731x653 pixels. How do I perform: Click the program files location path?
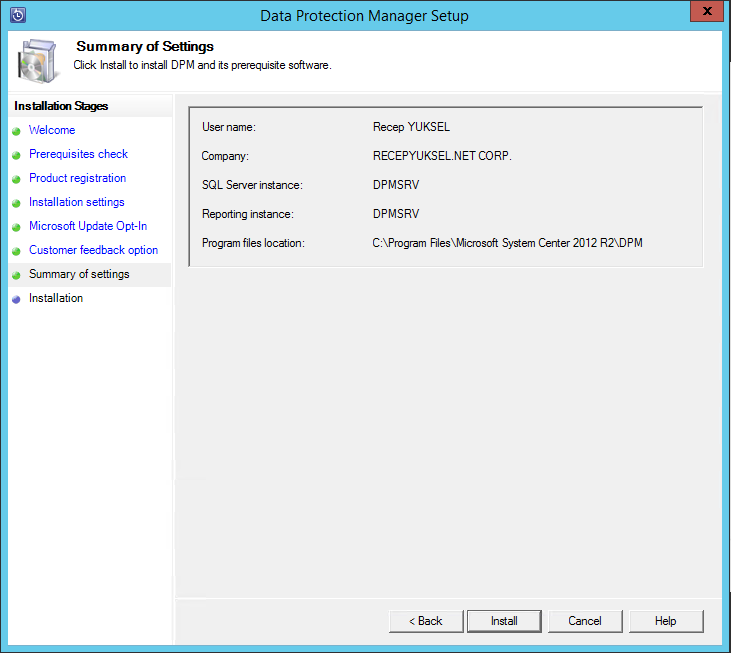click(507, 243)
